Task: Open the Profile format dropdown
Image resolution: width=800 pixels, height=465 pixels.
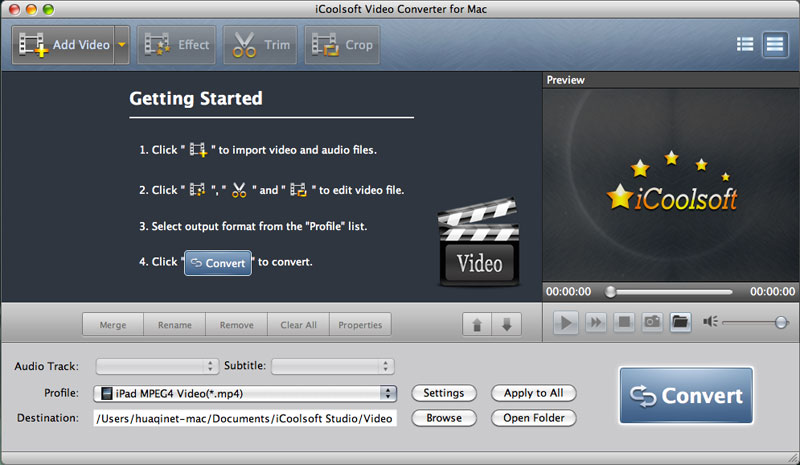Action: 245,393
